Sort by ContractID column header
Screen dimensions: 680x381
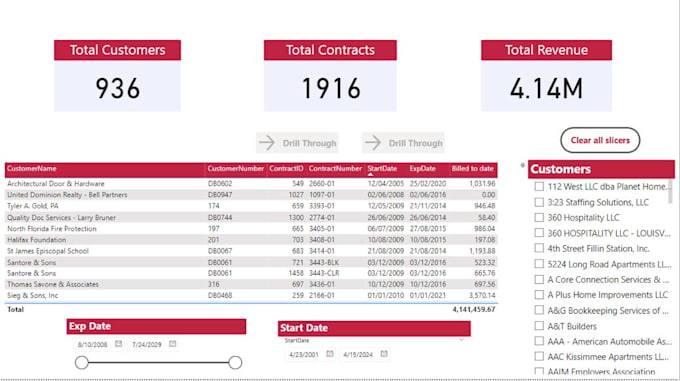286,169
